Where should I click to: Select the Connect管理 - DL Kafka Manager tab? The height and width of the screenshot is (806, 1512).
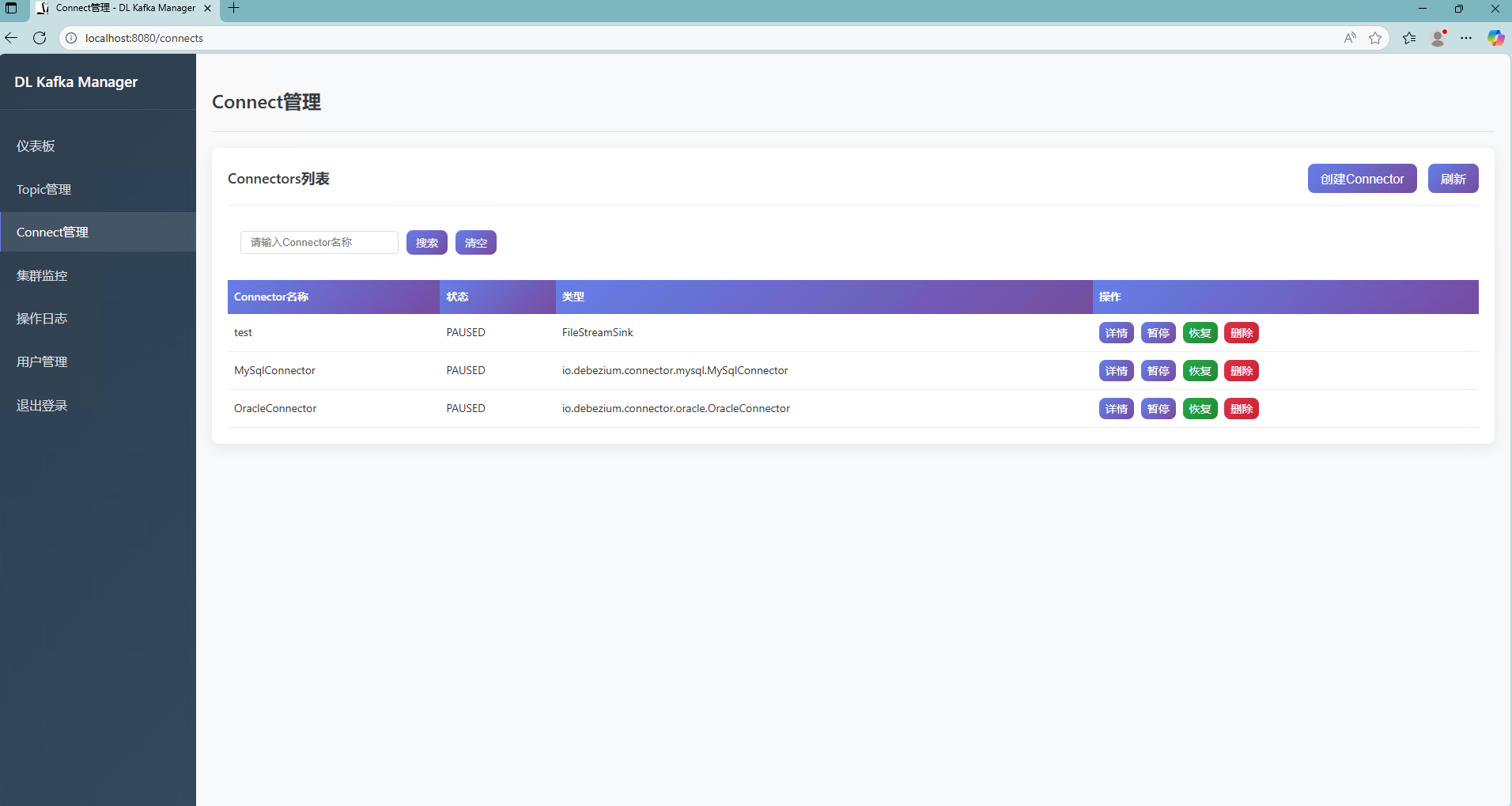pos(125,9)
